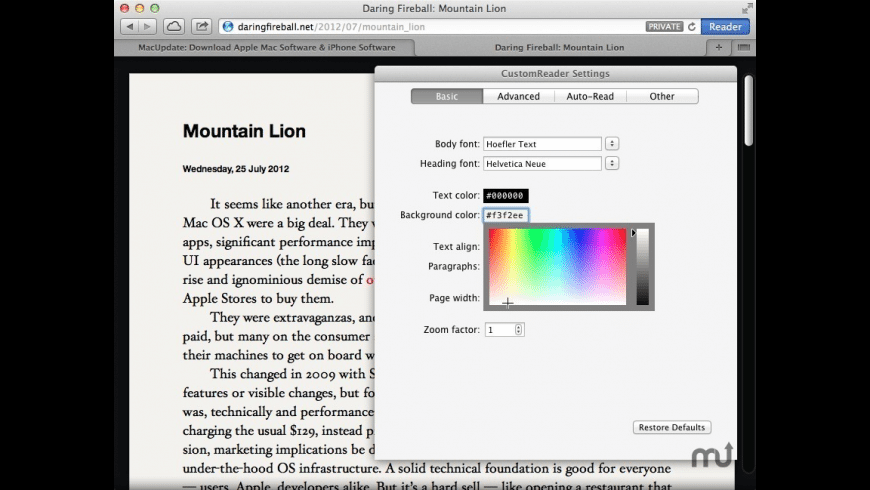The image size is (870, 490).
Task: Click the PRIVATE browsing badge
Action: coord(664,27)
